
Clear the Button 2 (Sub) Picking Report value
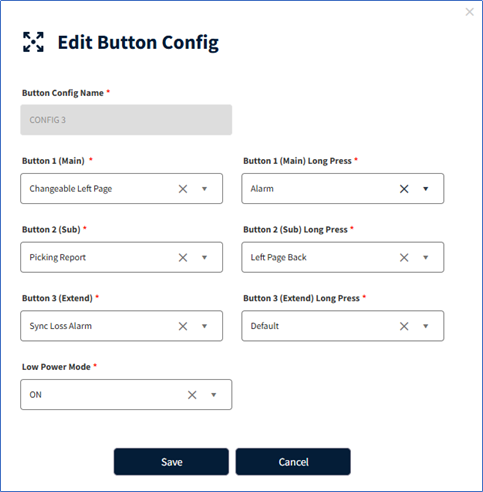tap(183, 258)
